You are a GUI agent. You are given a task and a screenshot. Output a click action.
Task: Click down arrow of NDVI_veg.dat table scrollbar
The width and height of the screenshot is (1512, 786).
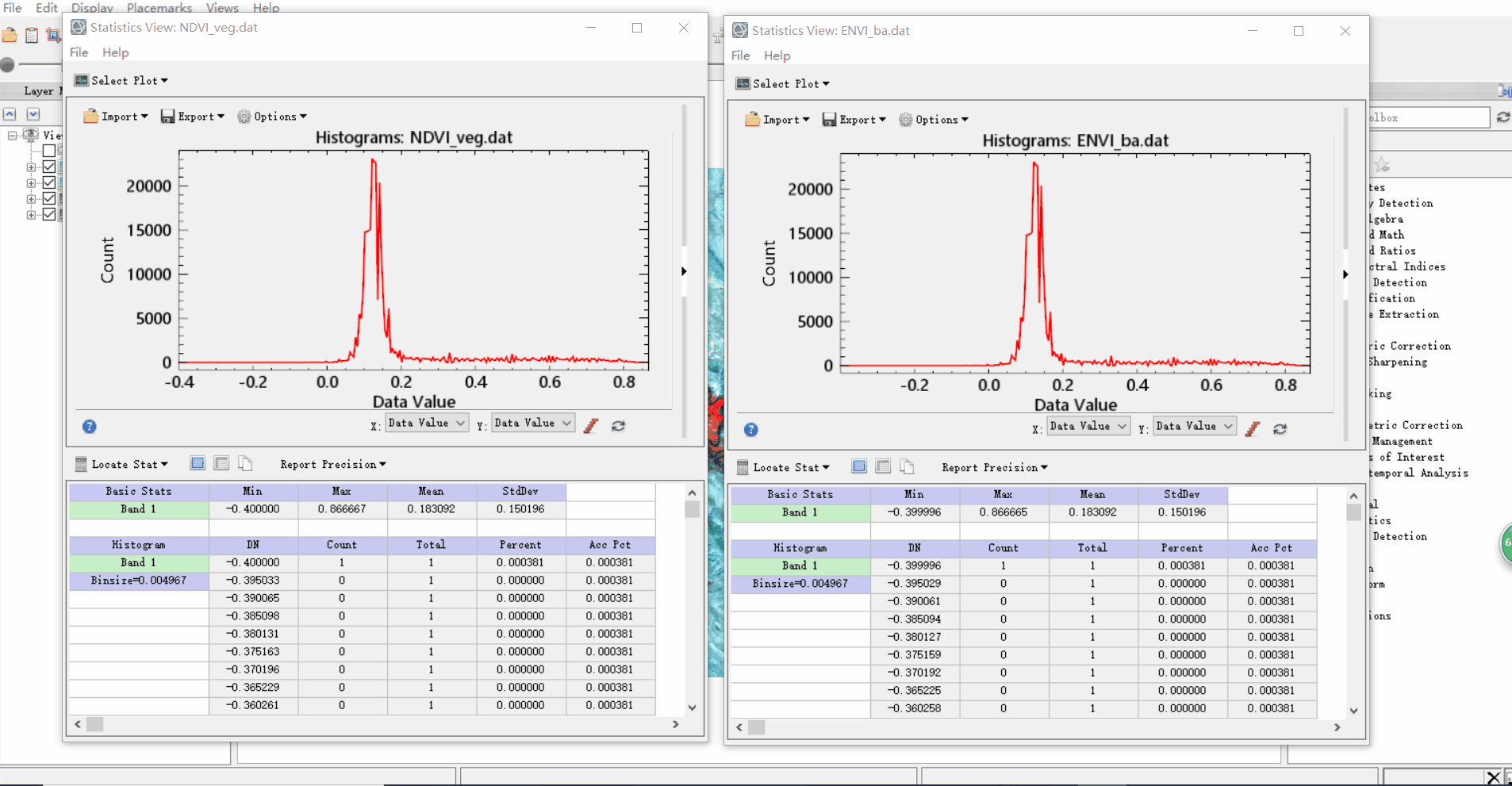coord(692,707)
